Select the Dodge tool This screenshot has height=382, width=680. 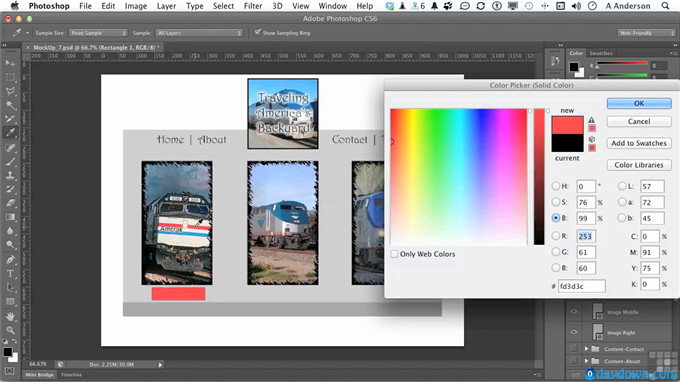[10, 245]
